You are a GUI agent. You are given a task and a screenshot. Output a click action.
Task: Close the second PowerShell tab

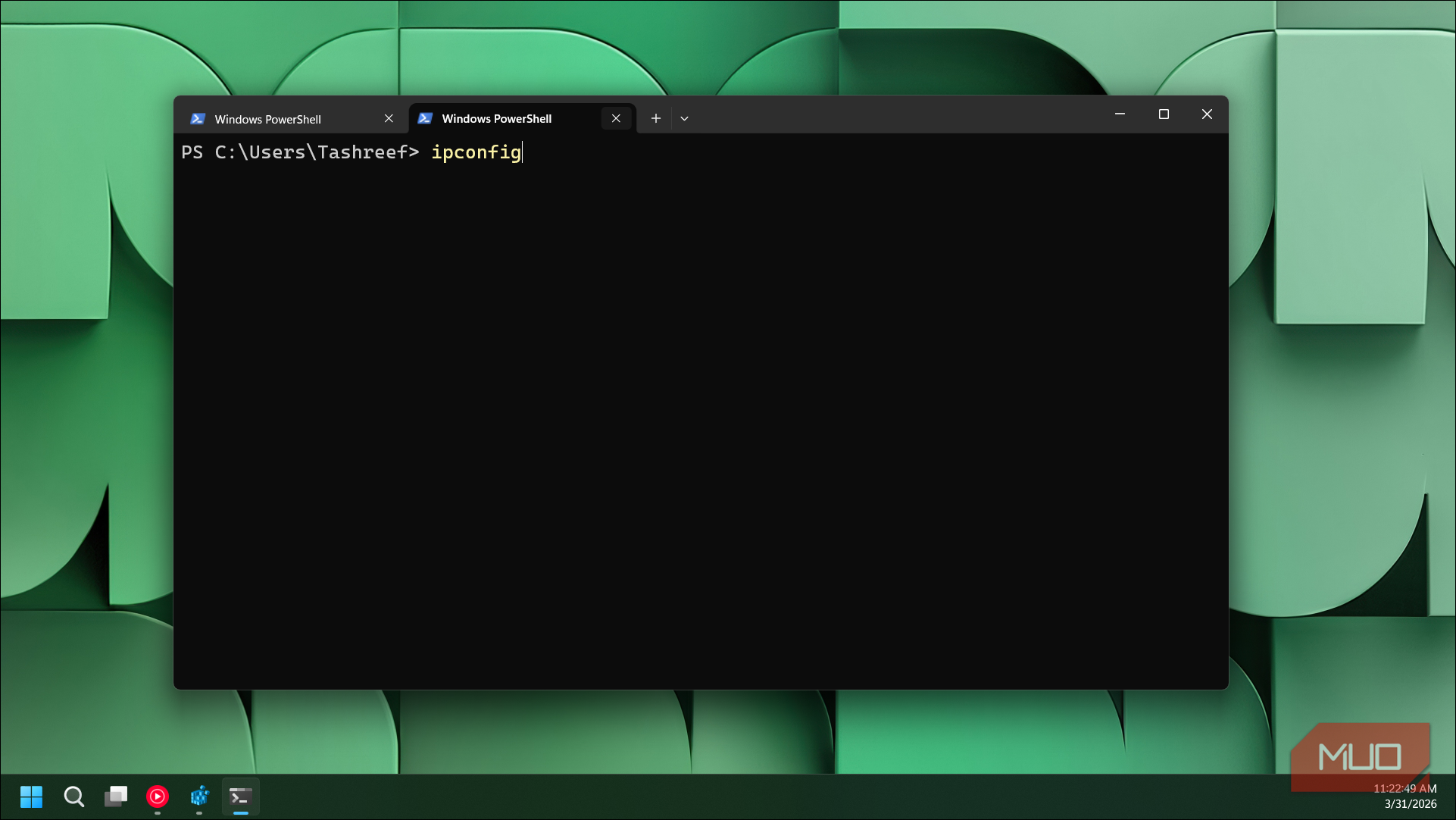(616, 118)
